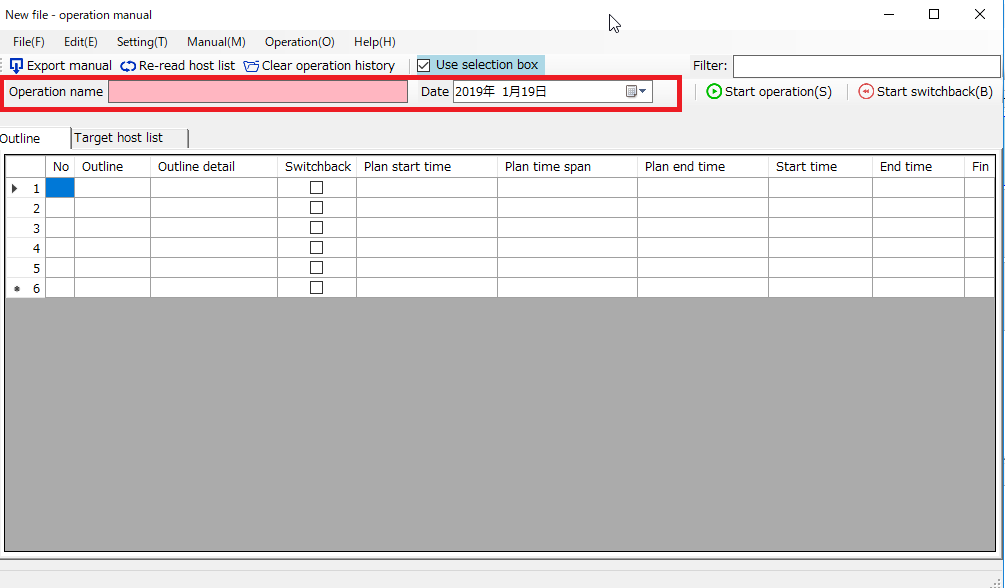The height and width of the screenshot is (588, 1005).
Task: Click the Re-read host list icon
Action: pyautogui.click(x=128, y=66)
